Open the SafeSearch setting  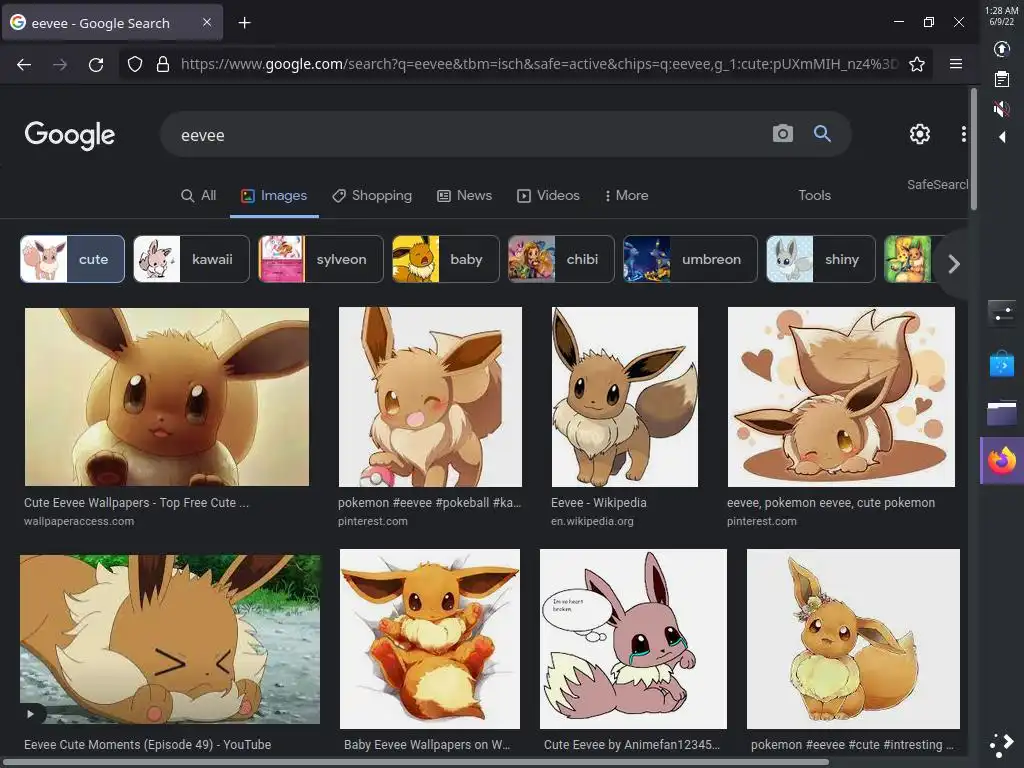937,184
